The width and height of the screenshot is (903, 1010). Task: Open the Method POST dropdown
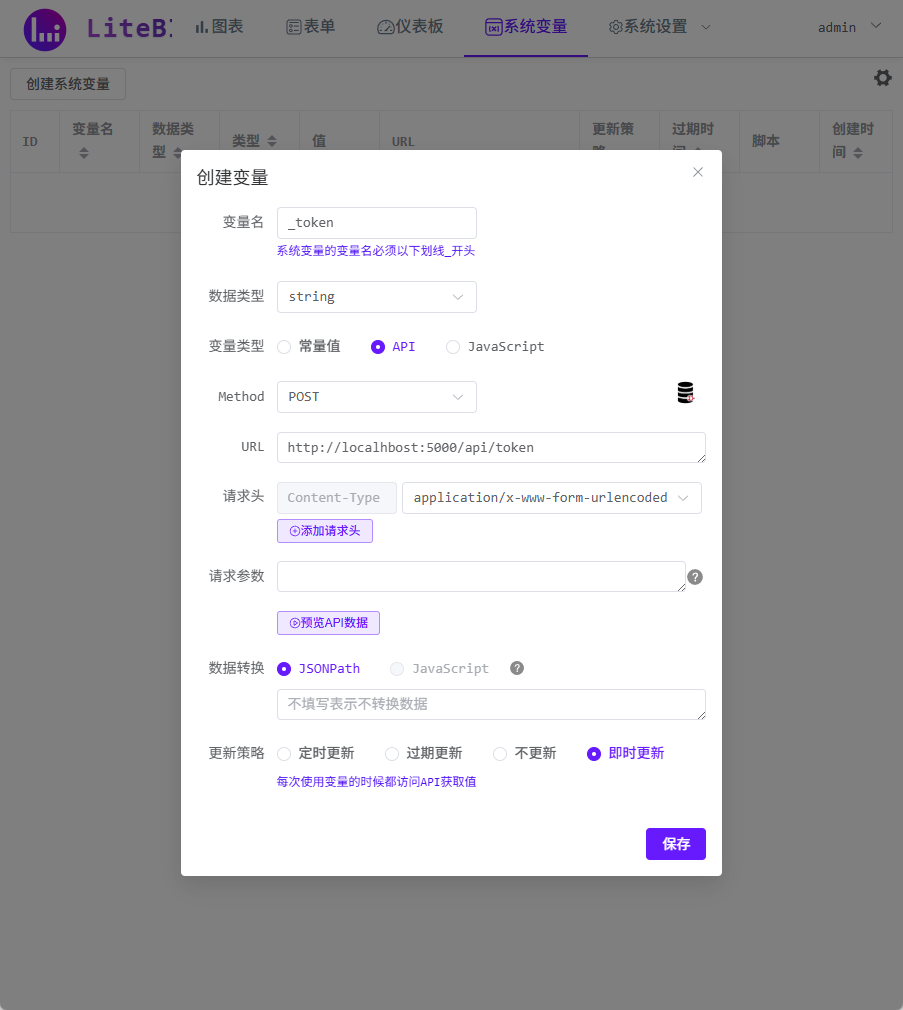pos(376,397)
